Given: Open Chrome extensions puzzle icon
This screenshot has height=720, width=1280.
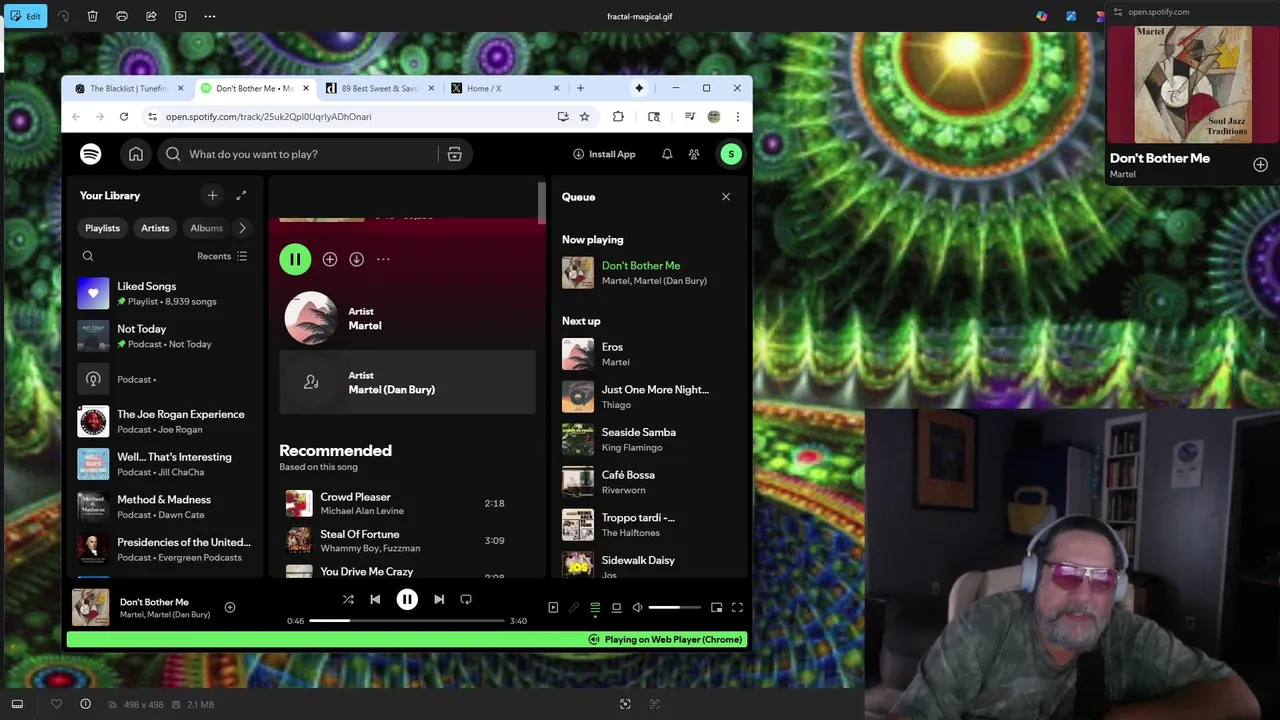Looking at the screenshot, I should (x=618, y=117).
